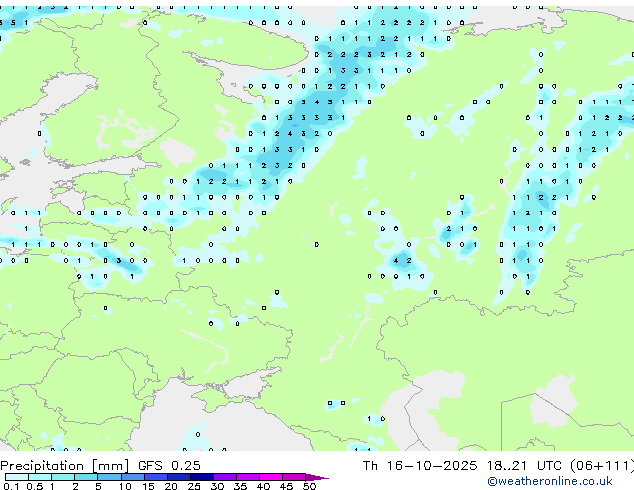Click the '40' legend scale label
Viewport: 634px width, 490px height.
[x=263, y=486]
